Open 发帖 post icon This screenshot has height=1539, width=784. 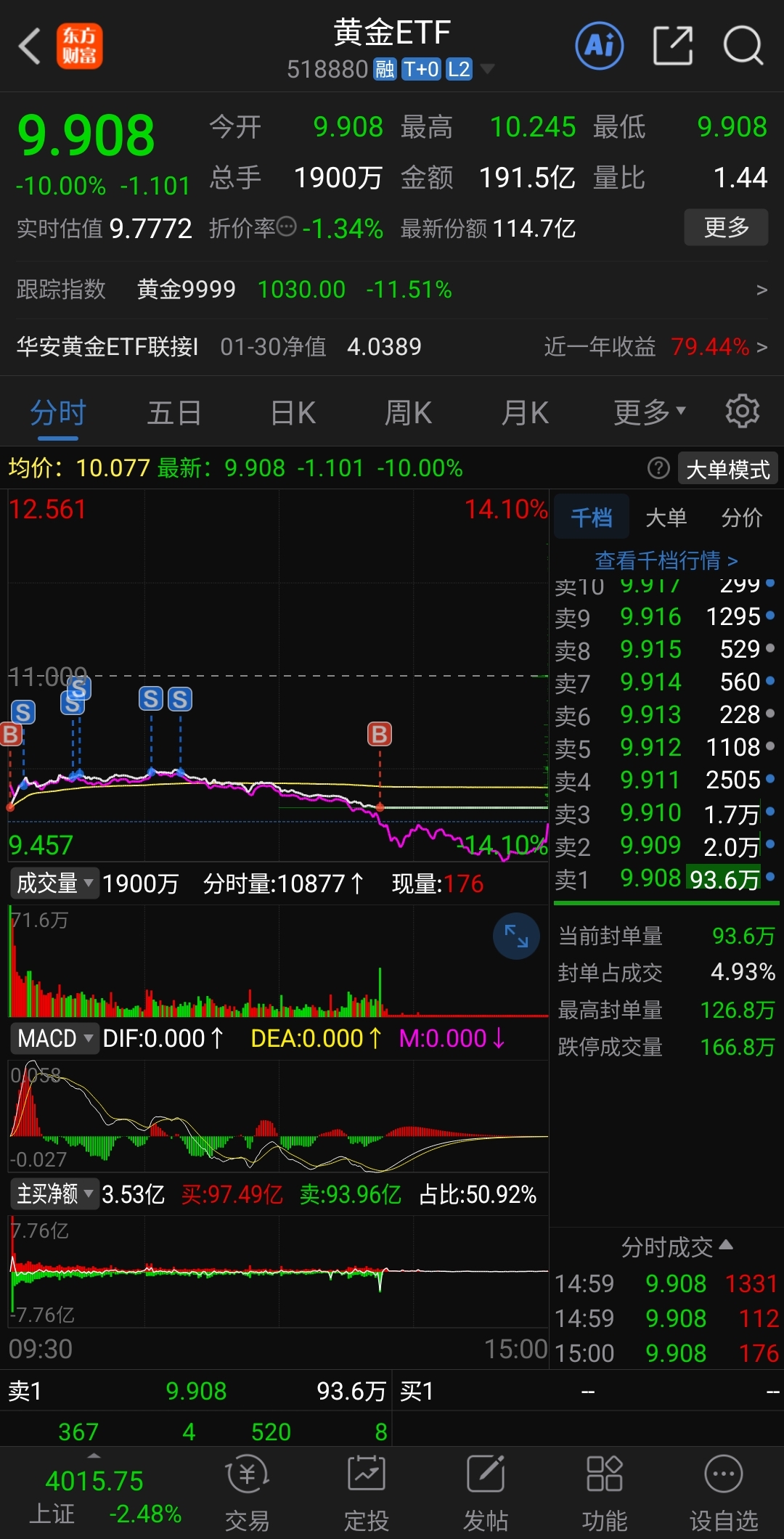pyautogui.click(x=486, y=1495)
